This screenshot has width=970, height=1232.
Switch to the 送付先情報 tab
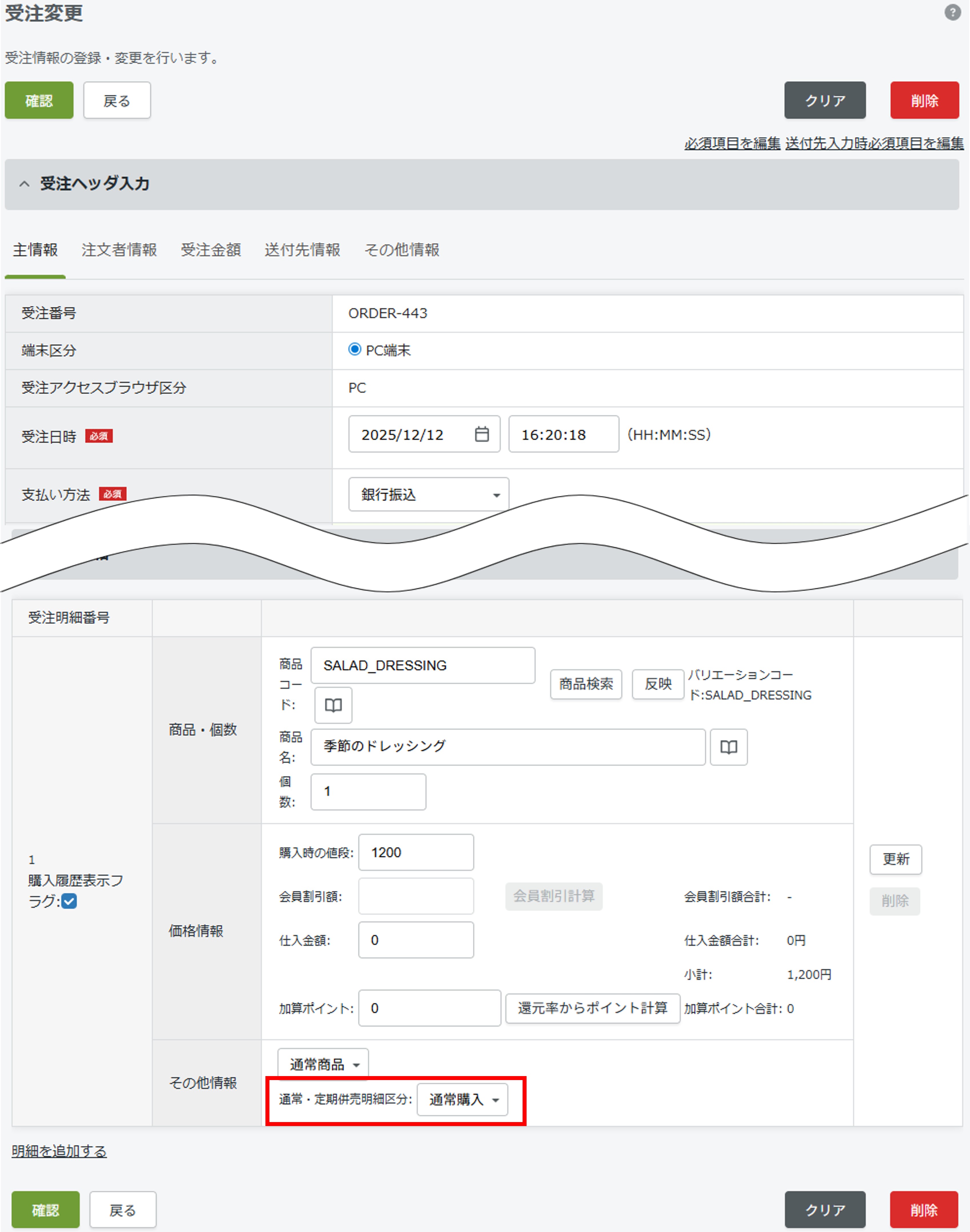click(302, 250)
